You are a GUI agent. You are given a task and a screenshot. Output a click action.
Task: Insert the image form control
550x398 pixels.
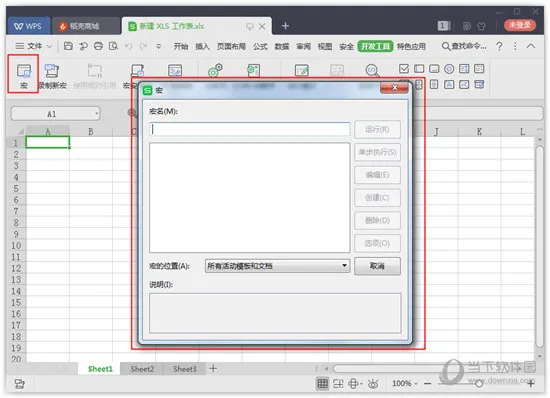[x=464, y=84]
